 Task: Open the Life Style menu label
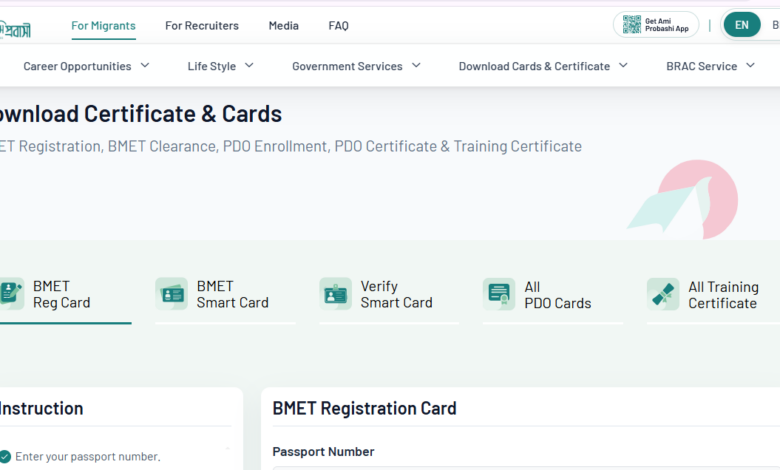point(211,66)
